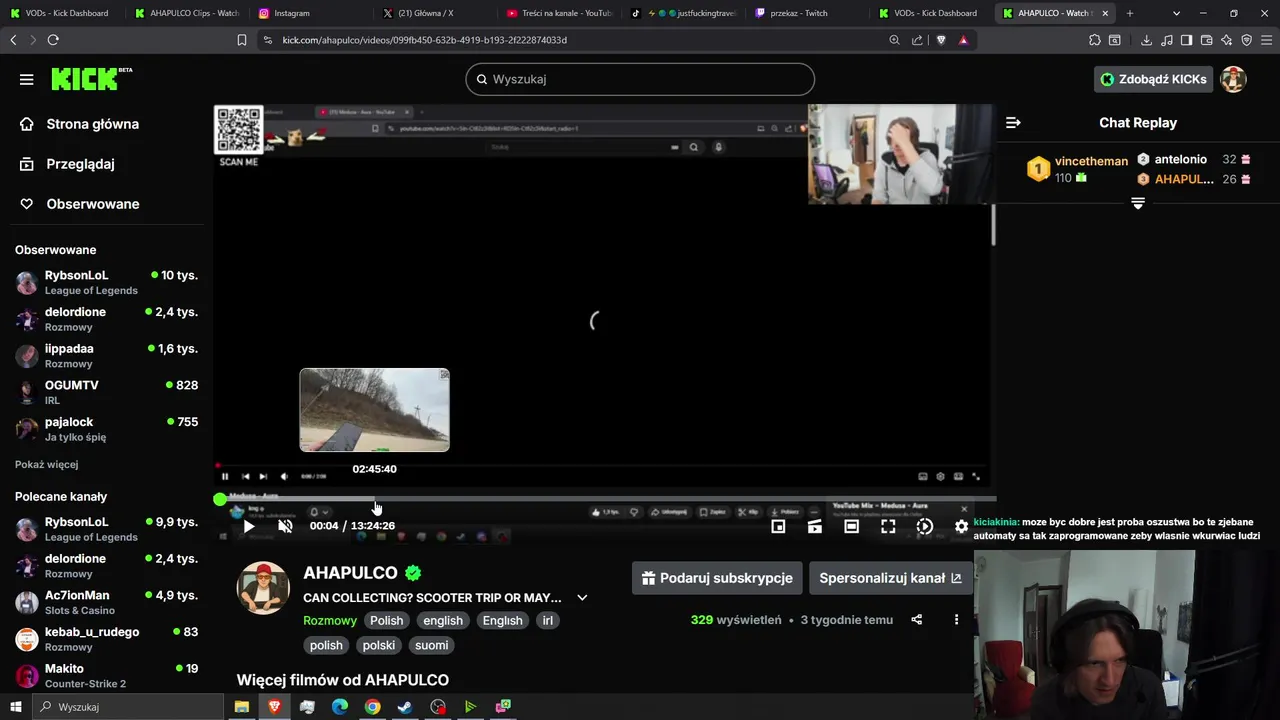Go to Strona główna
The width and height of the screenshot is (1280, 720).
click(92, 124)
